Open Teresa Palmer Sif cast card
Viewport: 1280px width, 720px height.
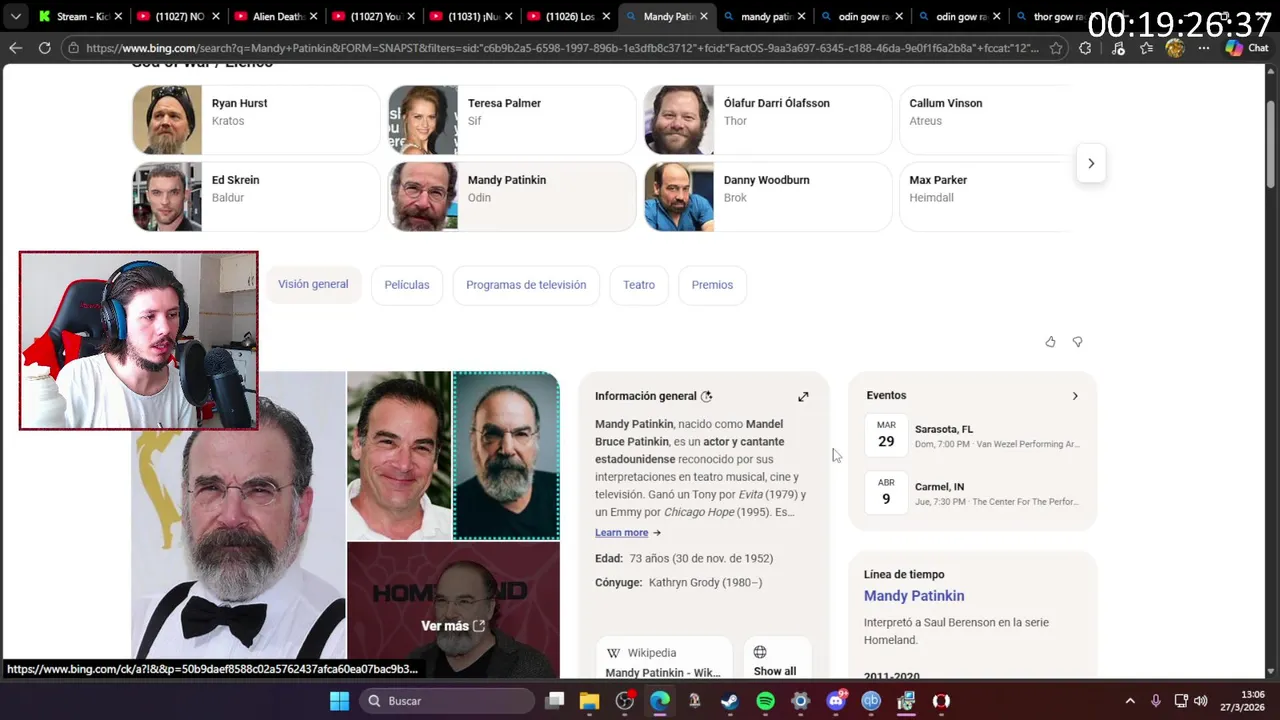pyautogui.click(x=512, y=120)
